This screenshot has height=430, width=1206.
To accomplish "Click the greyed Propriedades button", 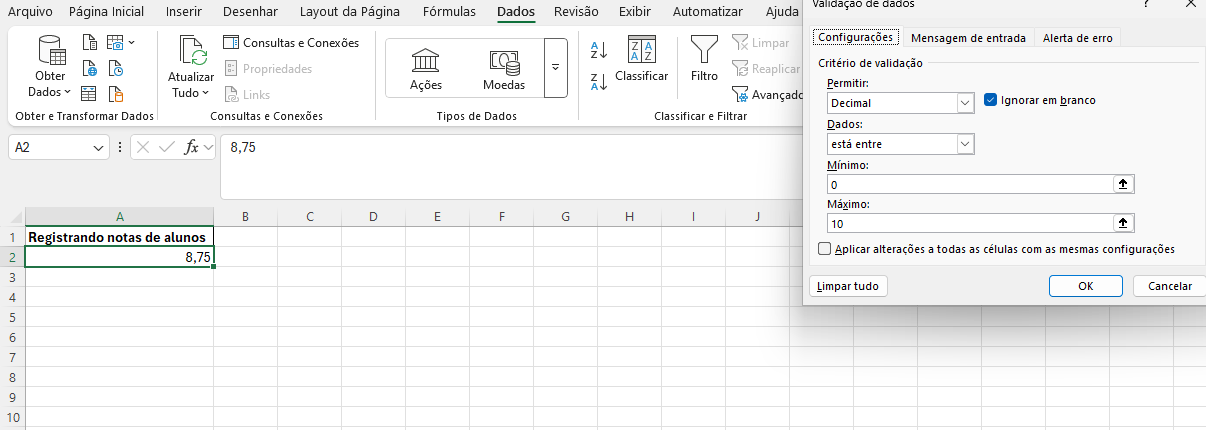I will coord(268,69).
